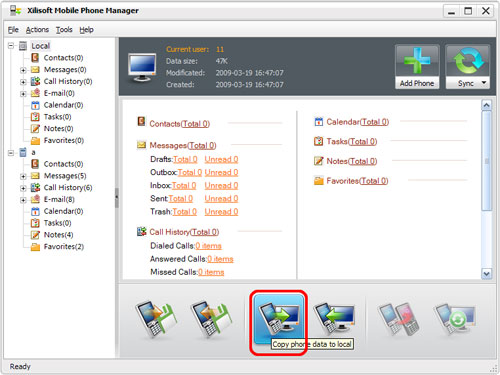Click the Sync circular arrows icon

pos(468,61)
